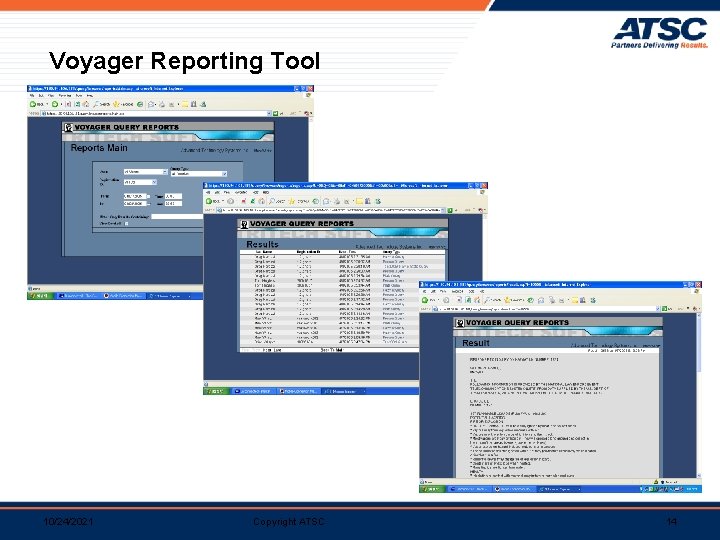The width and height of the screenshot is (720, 540).
Task: Open File menu in Reports Main window
Action: (x=32, y=96)
